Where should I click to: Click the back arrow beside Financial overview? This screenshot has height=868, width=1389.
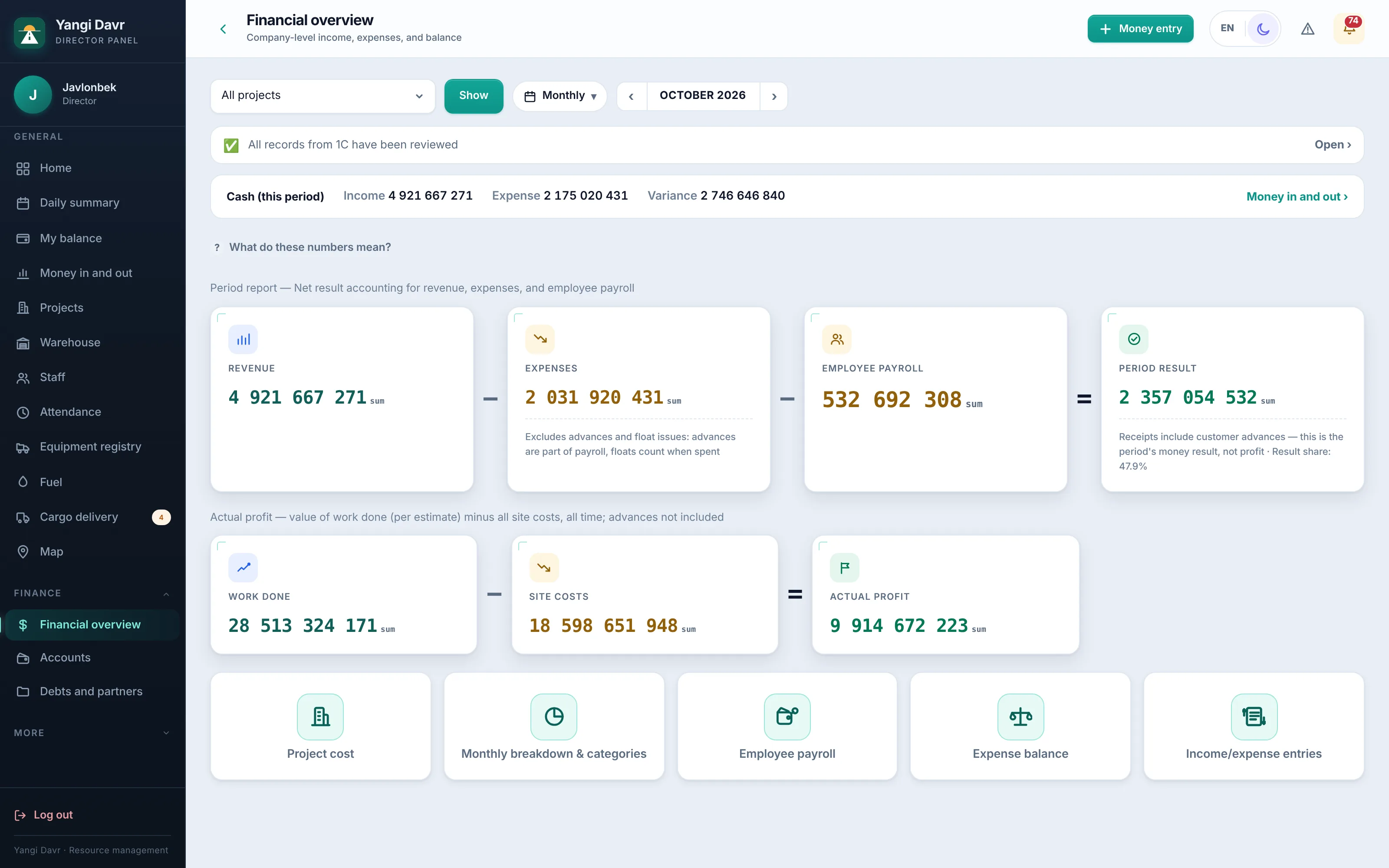[223, 29]
